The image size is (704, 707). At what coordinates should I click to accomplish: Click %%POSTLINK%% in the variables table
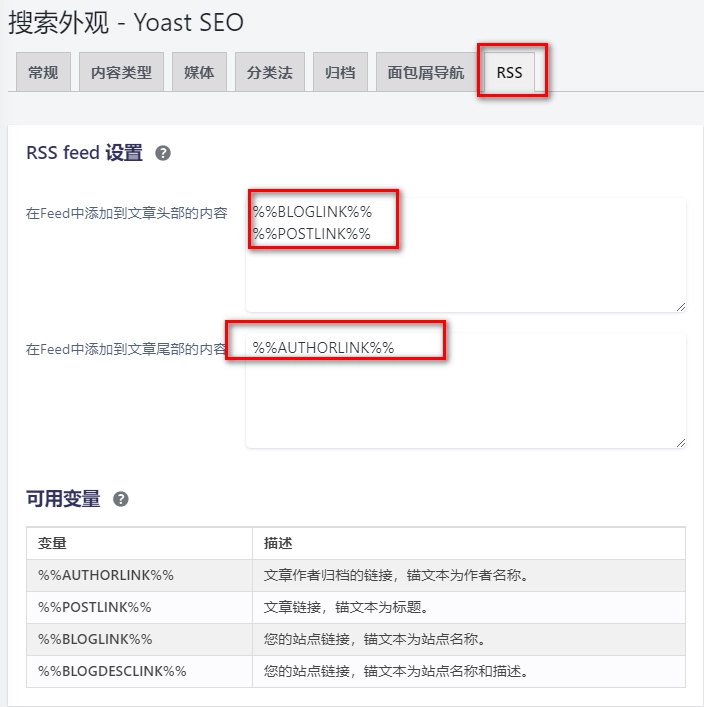(x=95, y=607)
